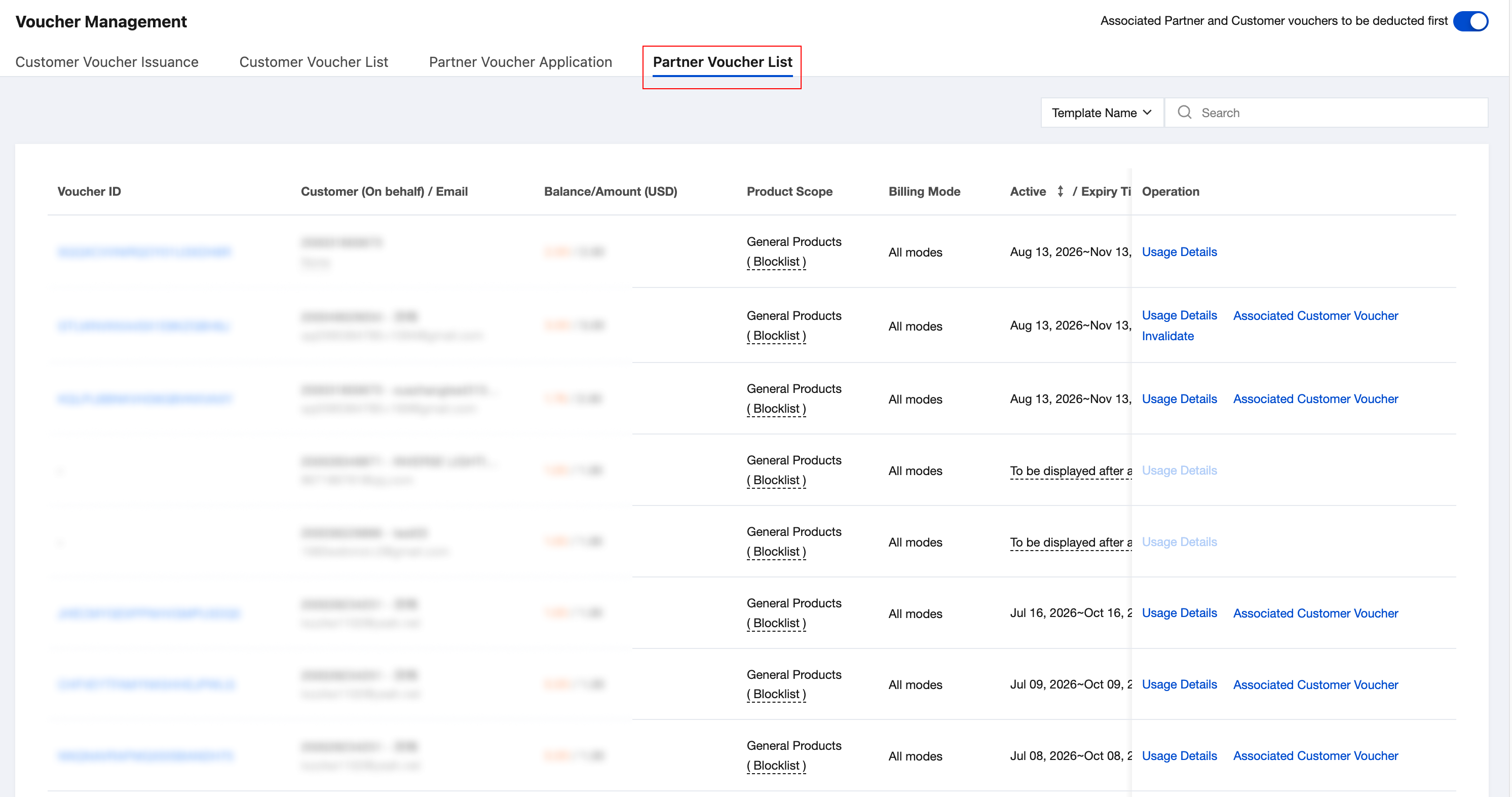Open Usage Details for the Jul 08, 2026 voucher

point(1179,756)
